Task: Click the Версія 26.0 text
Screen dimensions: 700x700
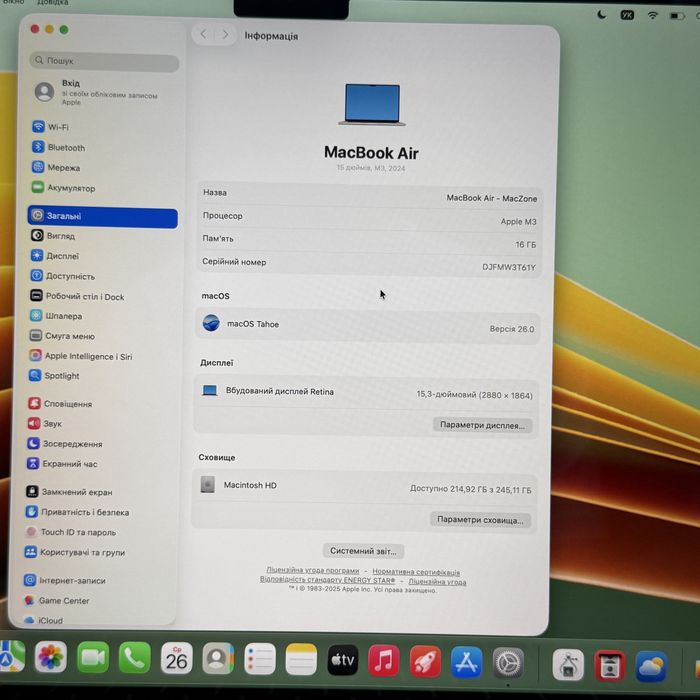Action: pos(512,329)
